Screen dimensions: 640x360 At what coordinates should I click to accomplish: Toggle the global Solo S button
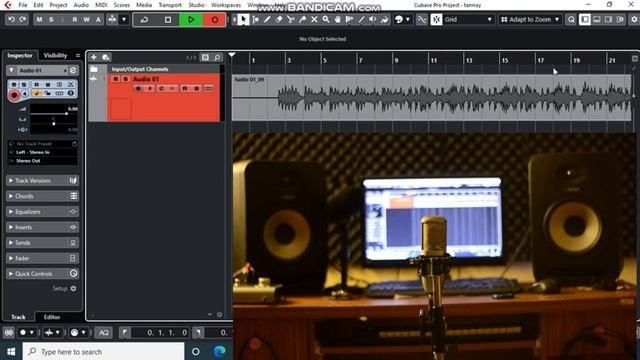51,19
